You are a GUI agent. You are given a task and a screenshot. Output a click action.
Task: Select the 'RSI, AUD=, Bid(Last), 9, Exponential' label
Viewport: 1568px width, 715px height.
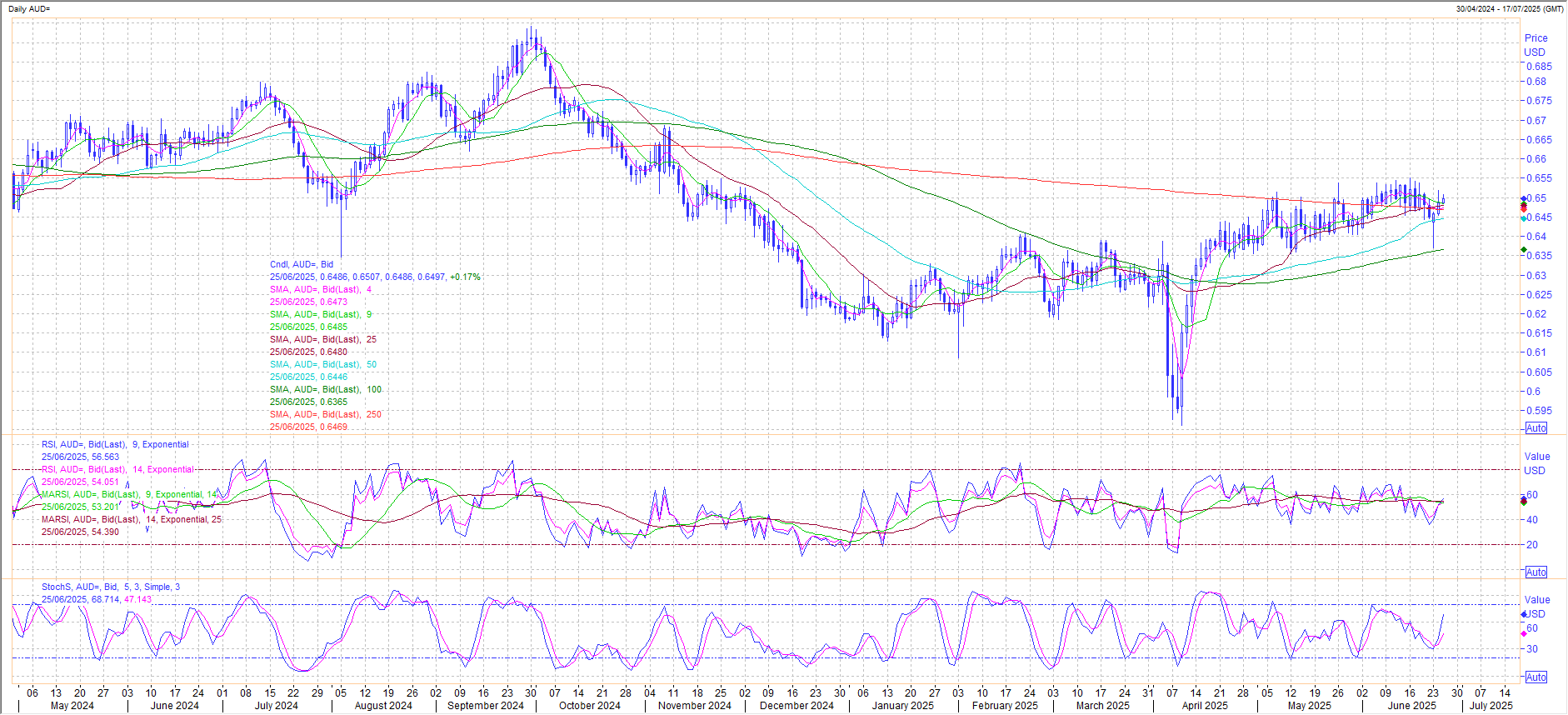point(115,445)
